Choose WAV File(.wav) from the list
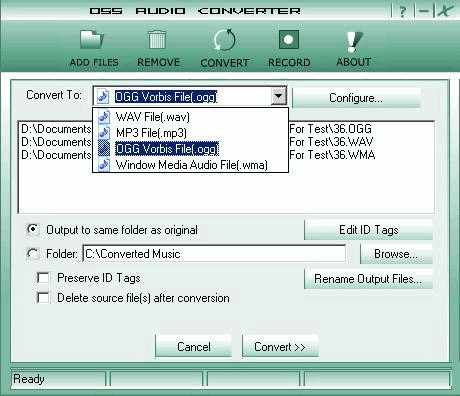 pyautogui.click(x=190, y=117)
